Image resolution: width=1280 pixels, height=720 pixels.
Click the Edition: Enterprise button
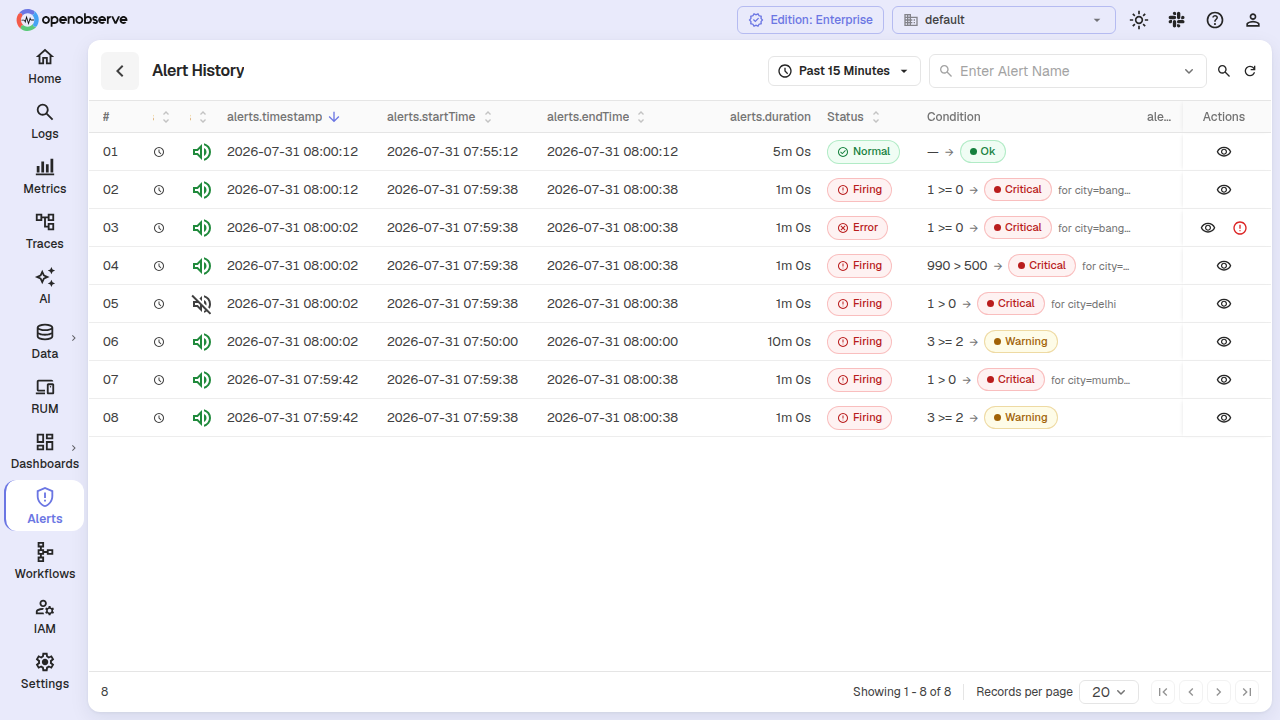tap(811, 20)
